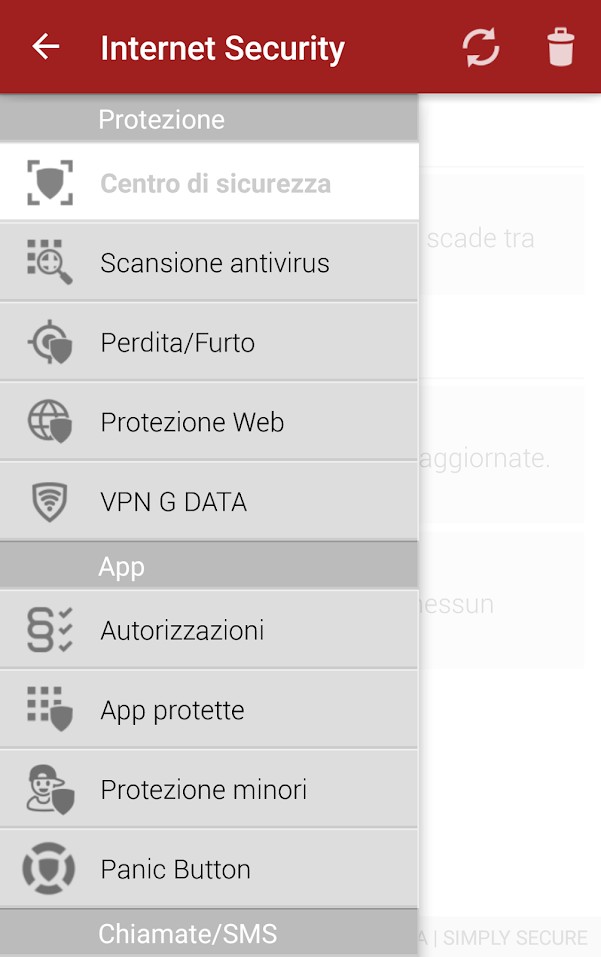This screenshot has width=601, height=957.
Task: Open the Protezione Web entry
Action: click(x=209, y=422)
